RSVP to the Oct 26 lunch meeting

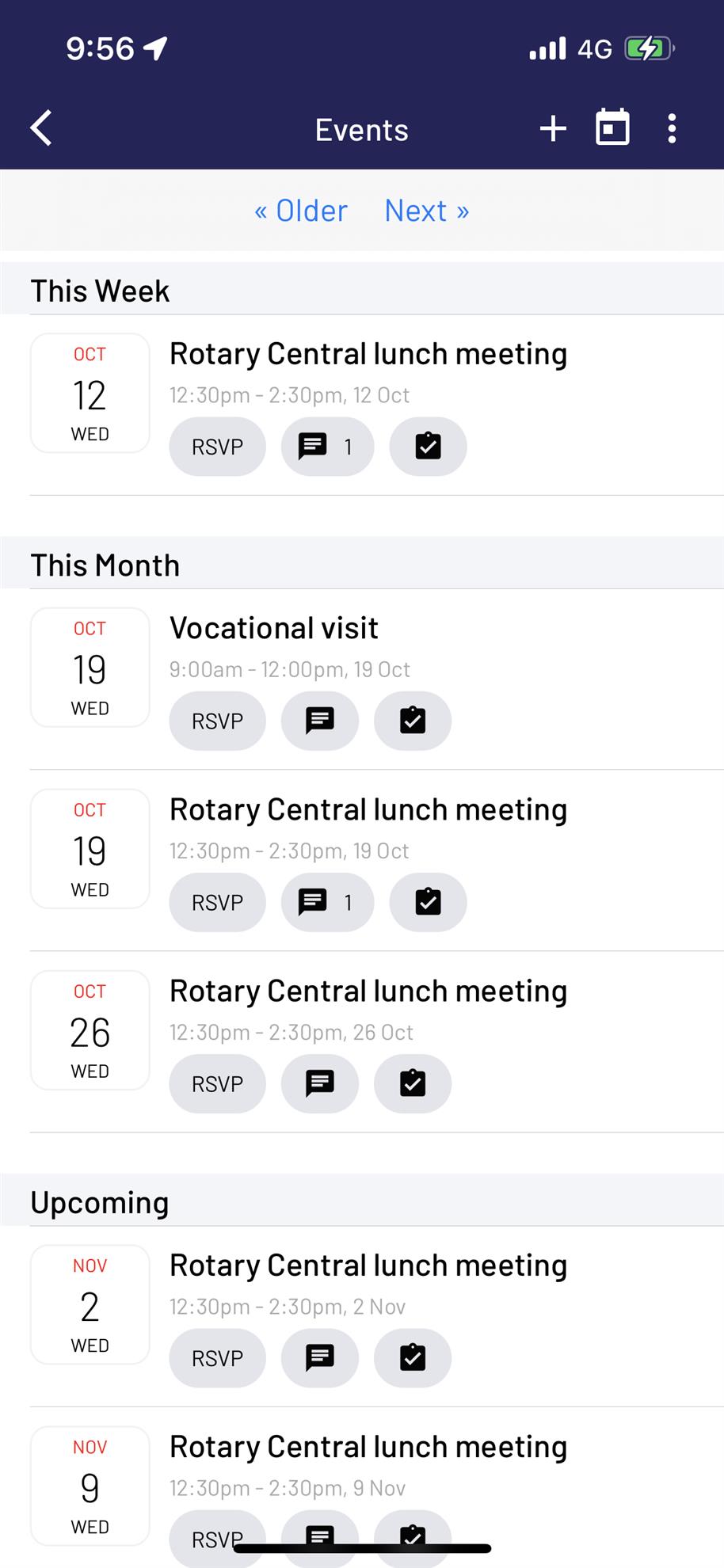click(217, 1083)
